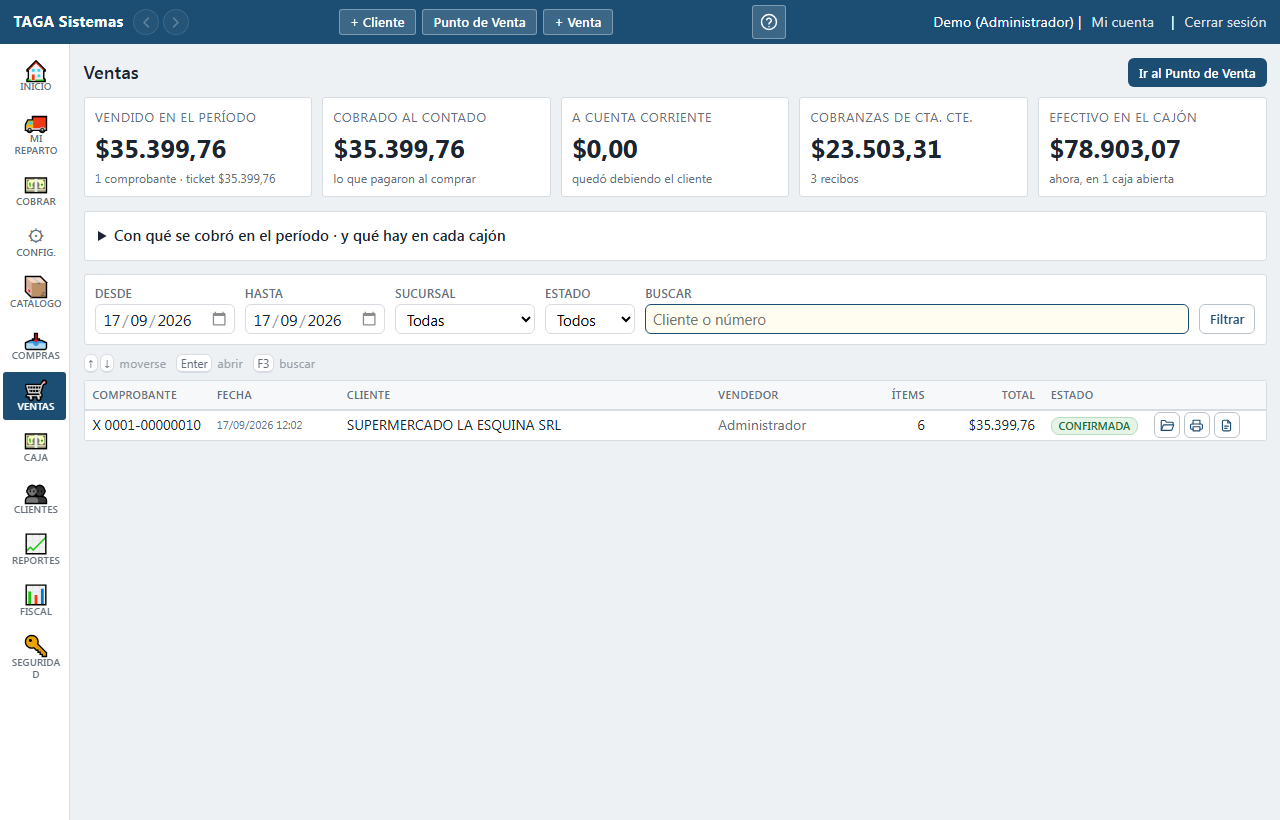
Task: Open the Clientes section
Action: (x=35, y=499)
